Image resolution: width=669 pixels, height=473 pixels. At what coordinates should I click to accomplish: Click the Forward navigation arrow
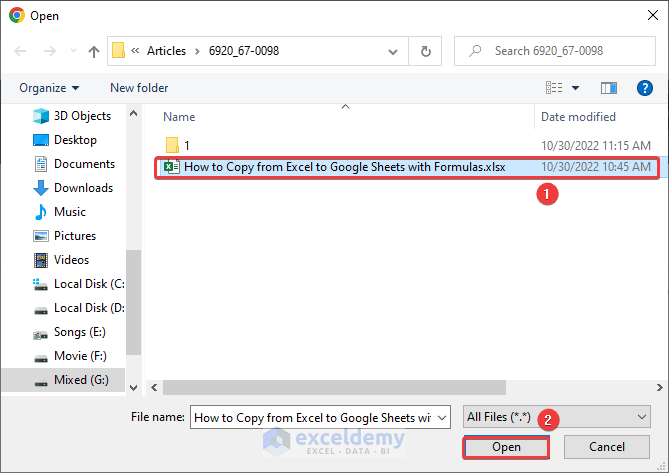[50, 51]
